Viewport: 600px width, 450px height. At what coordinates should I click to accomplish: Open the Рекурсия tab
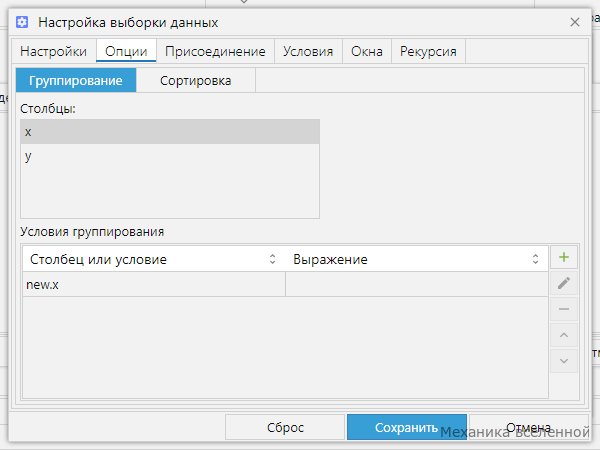(428, 51)
